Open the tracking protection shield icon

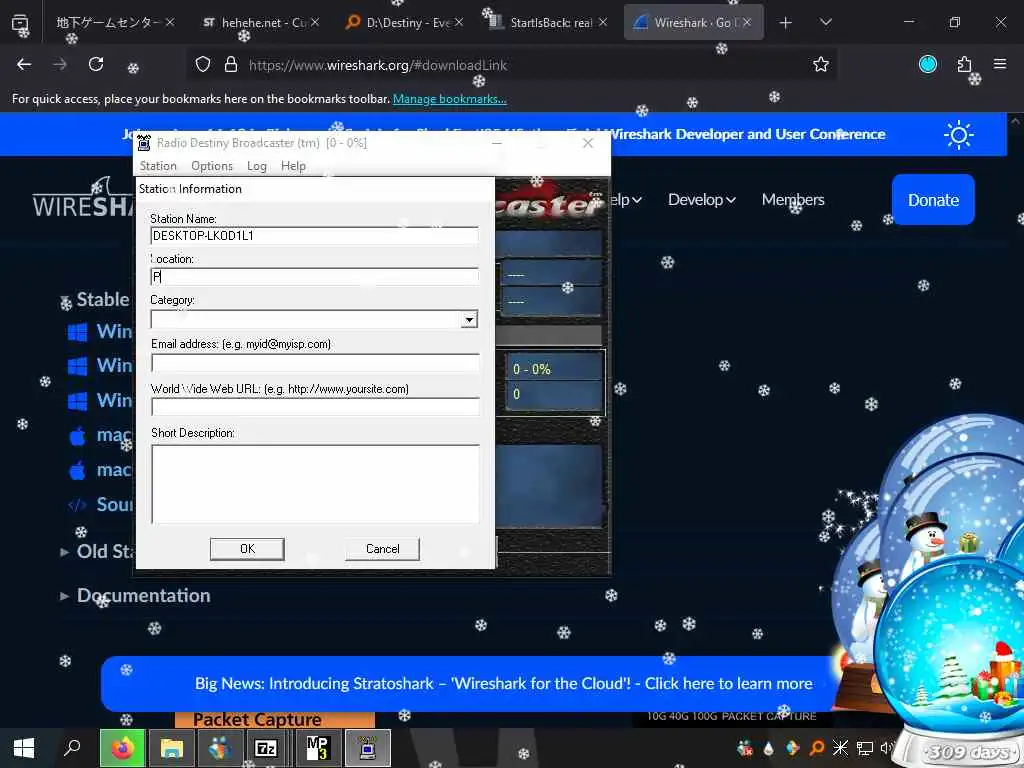click(203, 65)
